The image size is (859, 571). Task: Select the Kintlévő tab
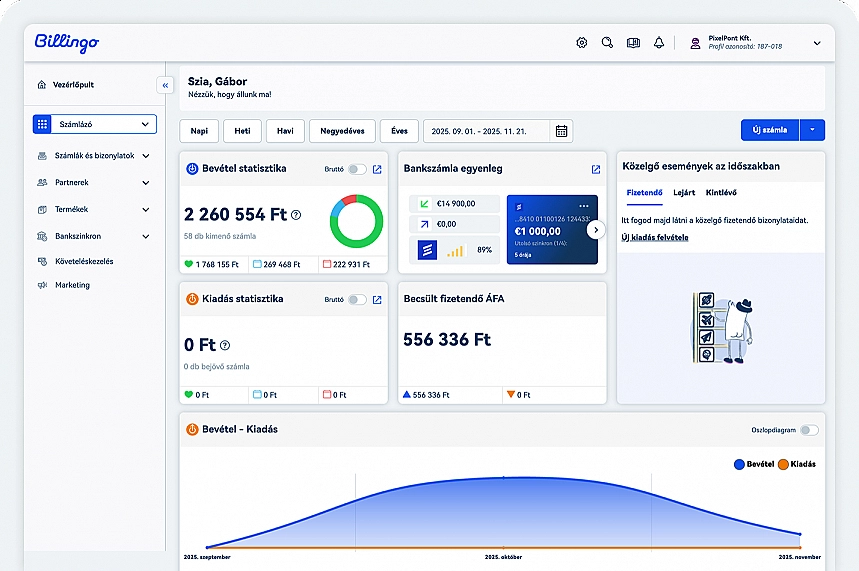pyautogui.click(x=721, y=192)
